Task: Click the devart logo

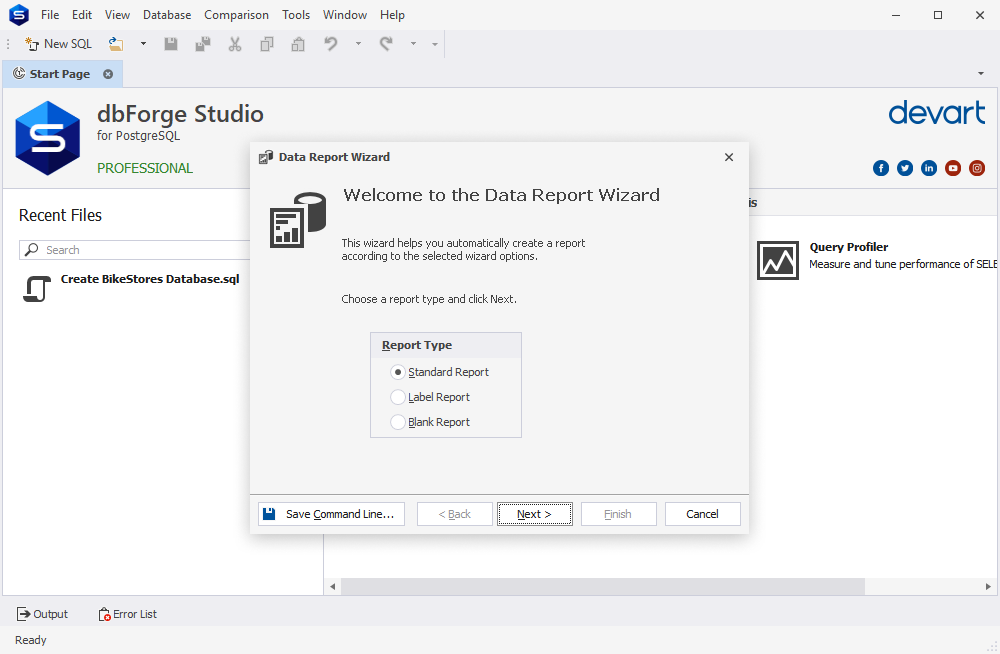Action: coord(937,113)
